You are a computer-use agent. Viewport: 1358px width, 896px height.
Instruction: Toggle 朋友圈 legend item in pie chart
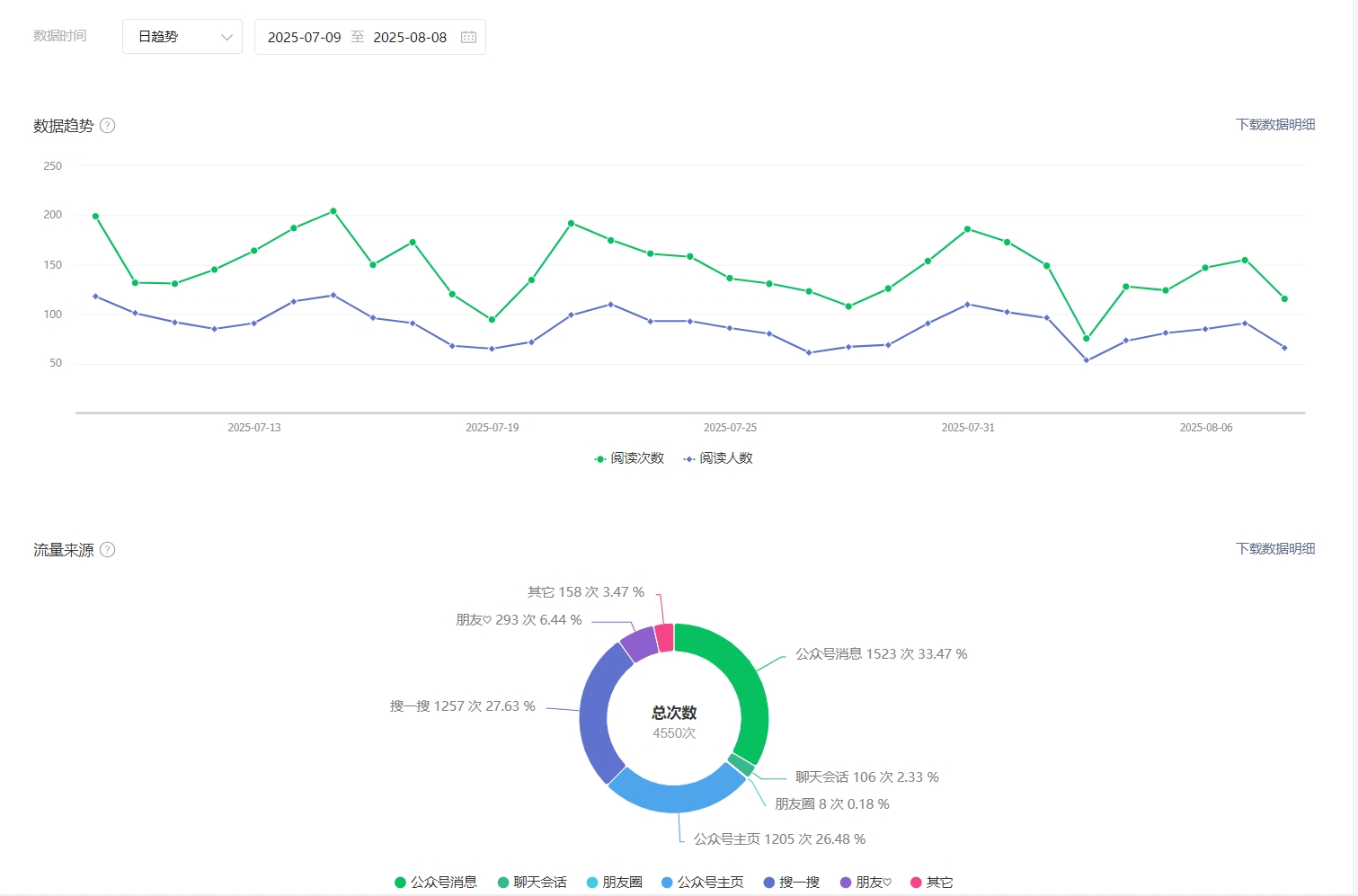tap(615, 883)
